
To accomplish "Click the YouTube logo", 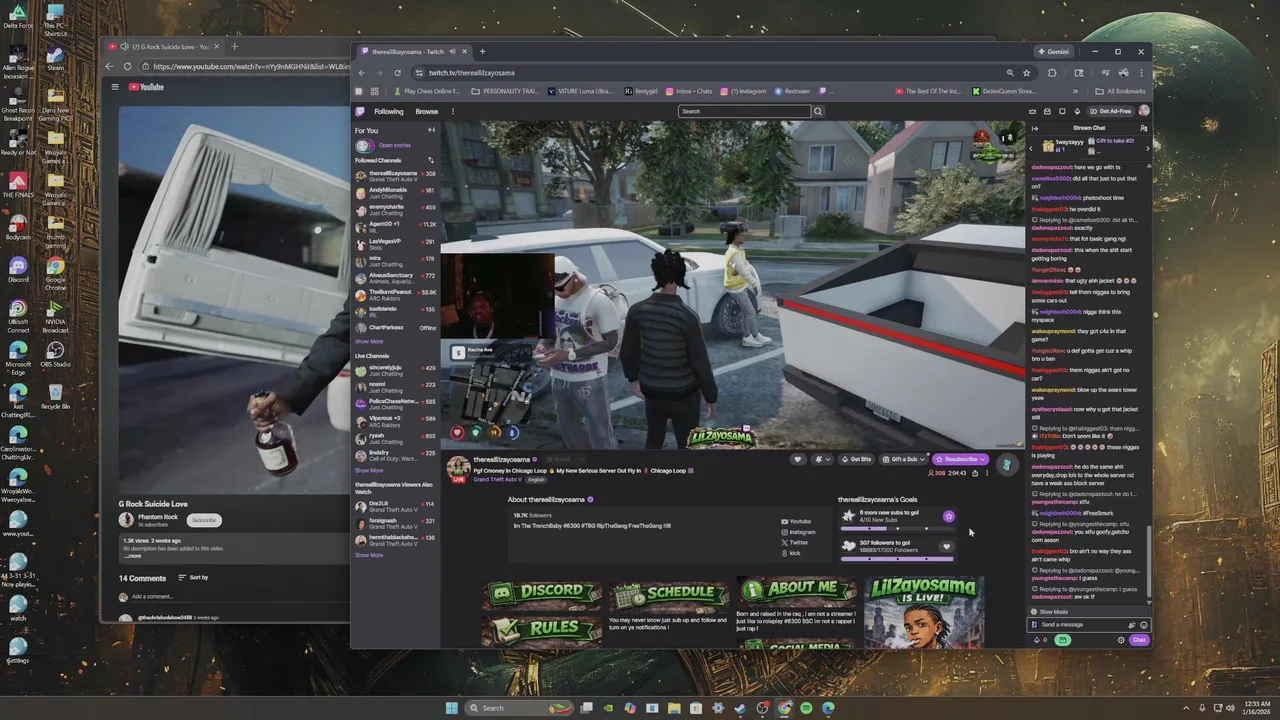I will [x=146, y=87].
